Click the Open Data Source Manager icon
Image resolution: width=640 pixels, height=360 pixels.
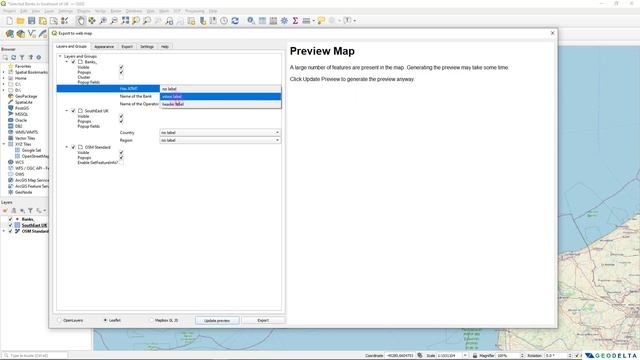(x=9, y=34)
